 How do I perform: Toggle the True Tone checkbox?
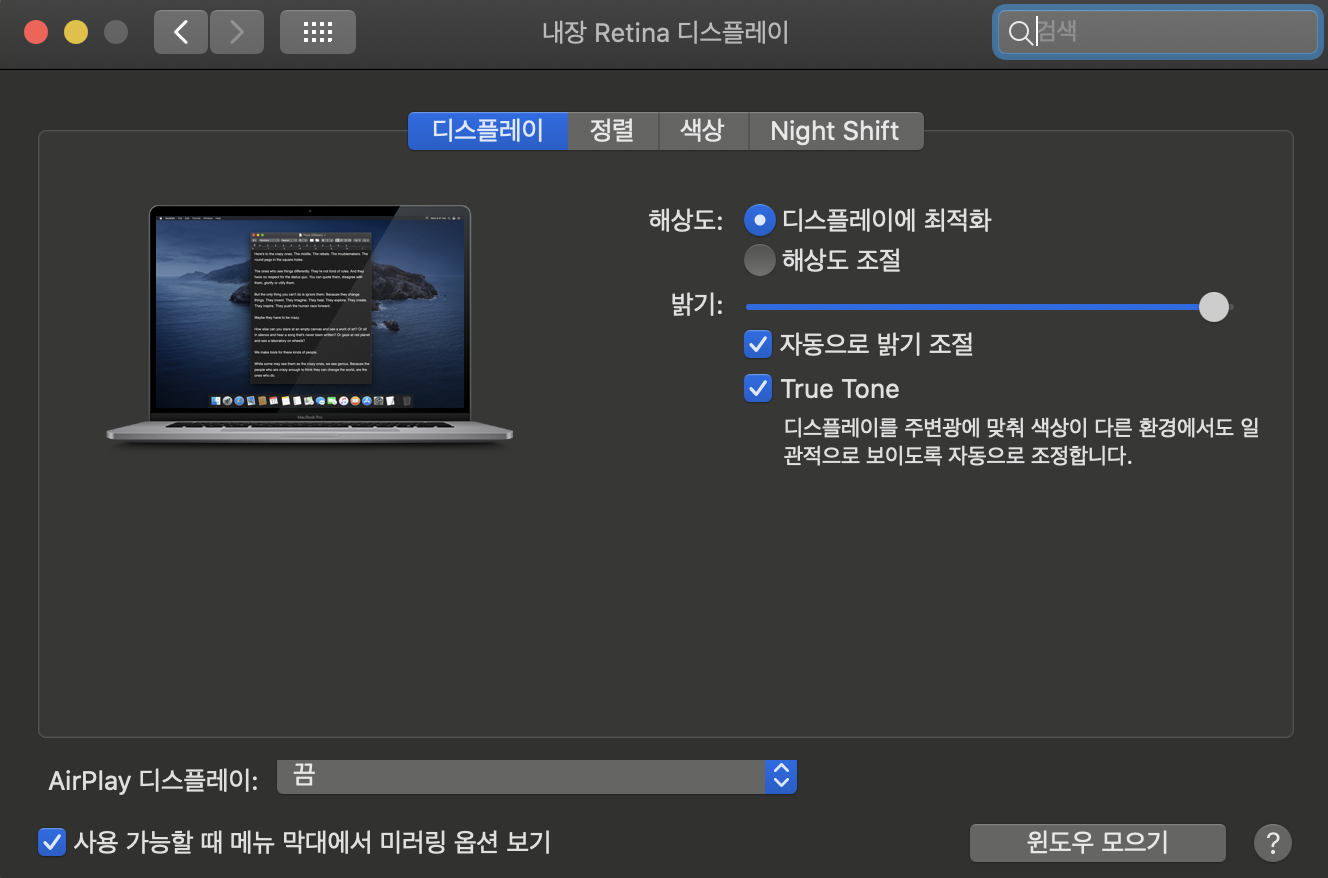758,388
